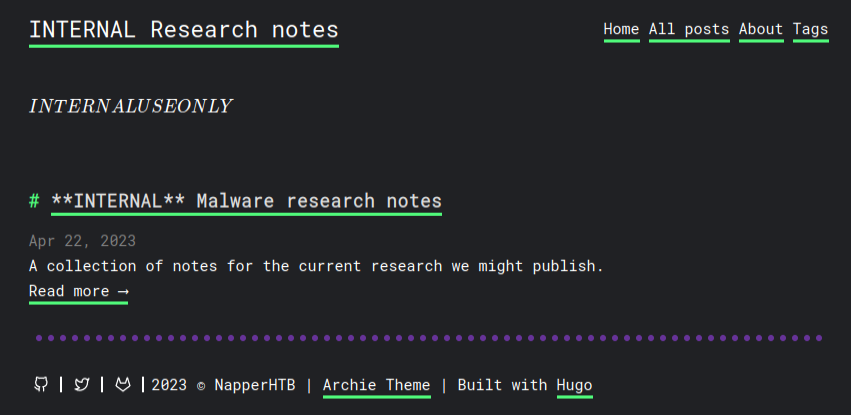The image size is (851, 415).
Task: Click the post summary about collection of notes
Action: coord(316,266)
